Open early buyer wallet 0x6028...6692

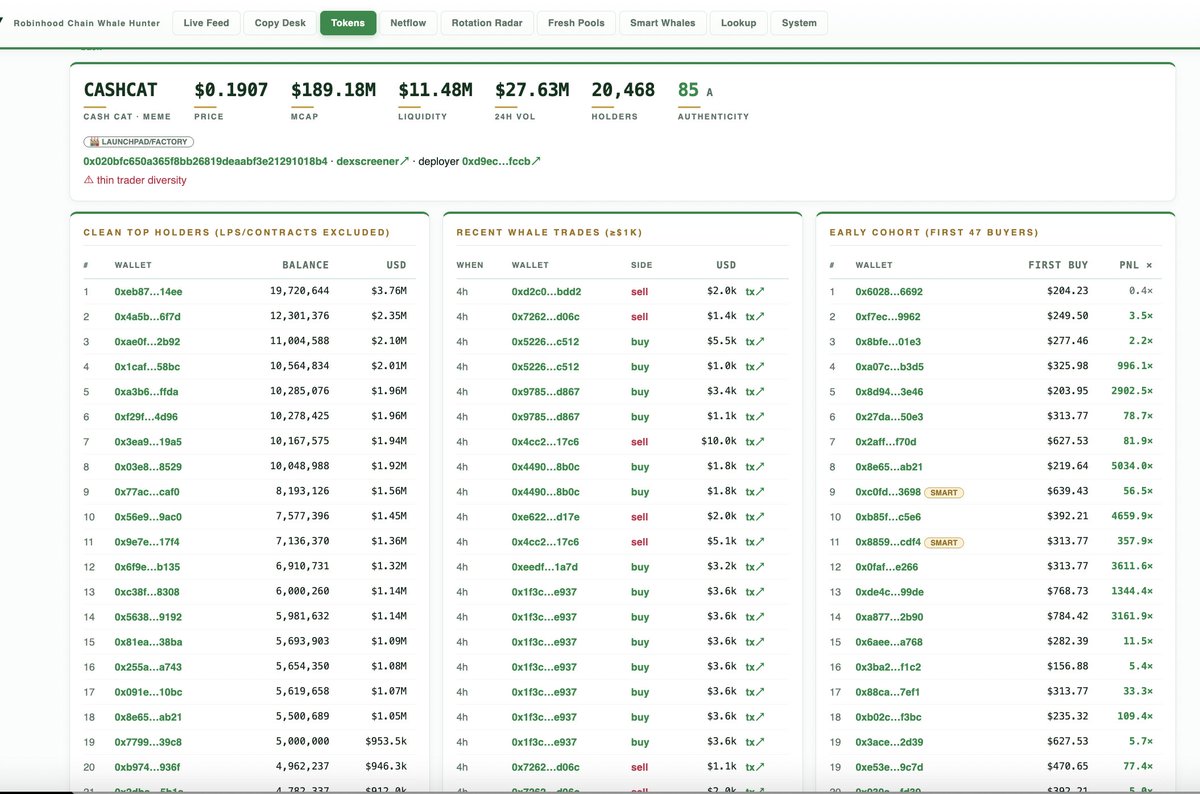(x=889, y=292)
